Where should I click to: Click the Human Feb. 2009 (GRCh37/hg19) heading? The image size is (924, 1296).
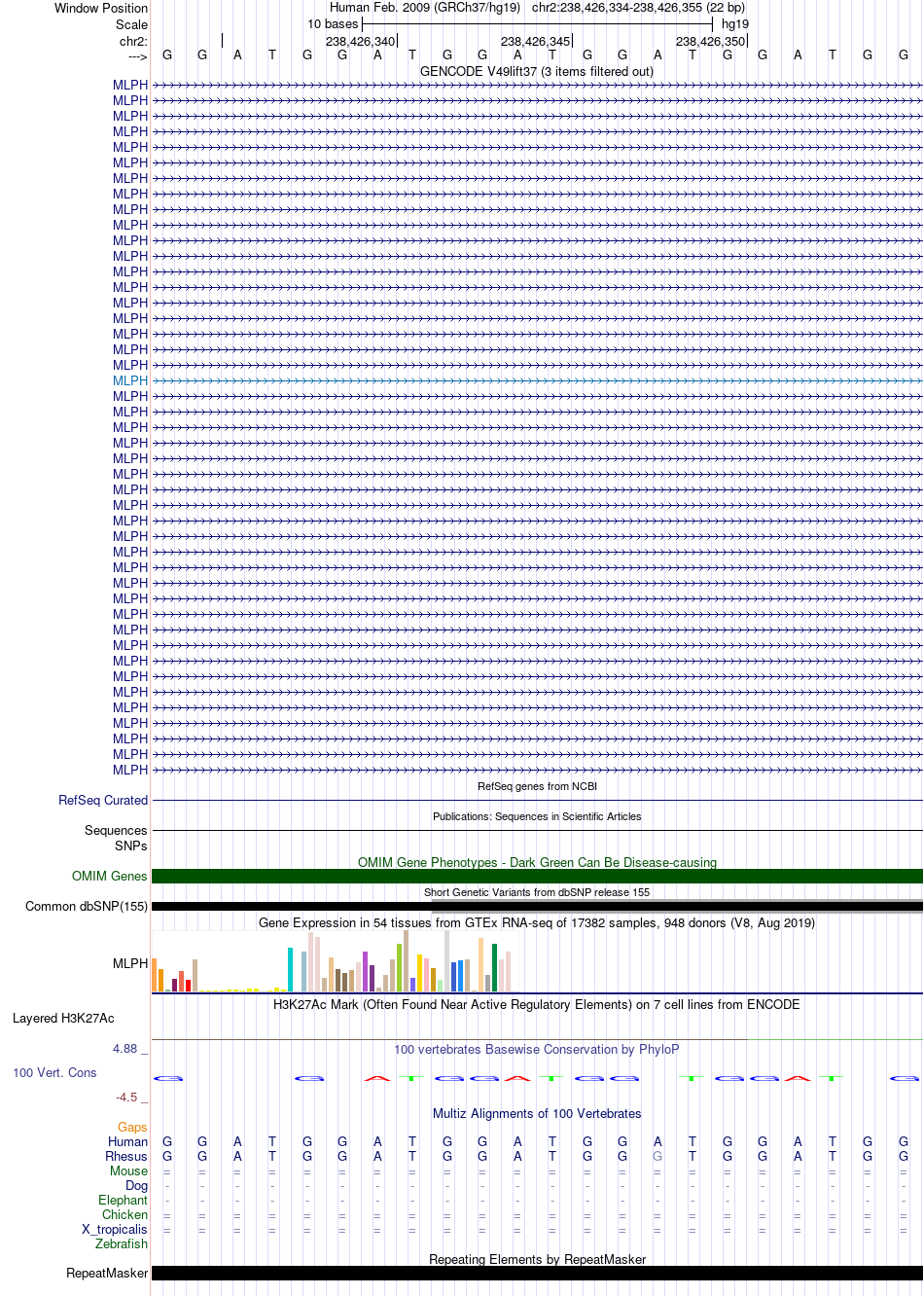pyautogui.click(x=425, y=7)
